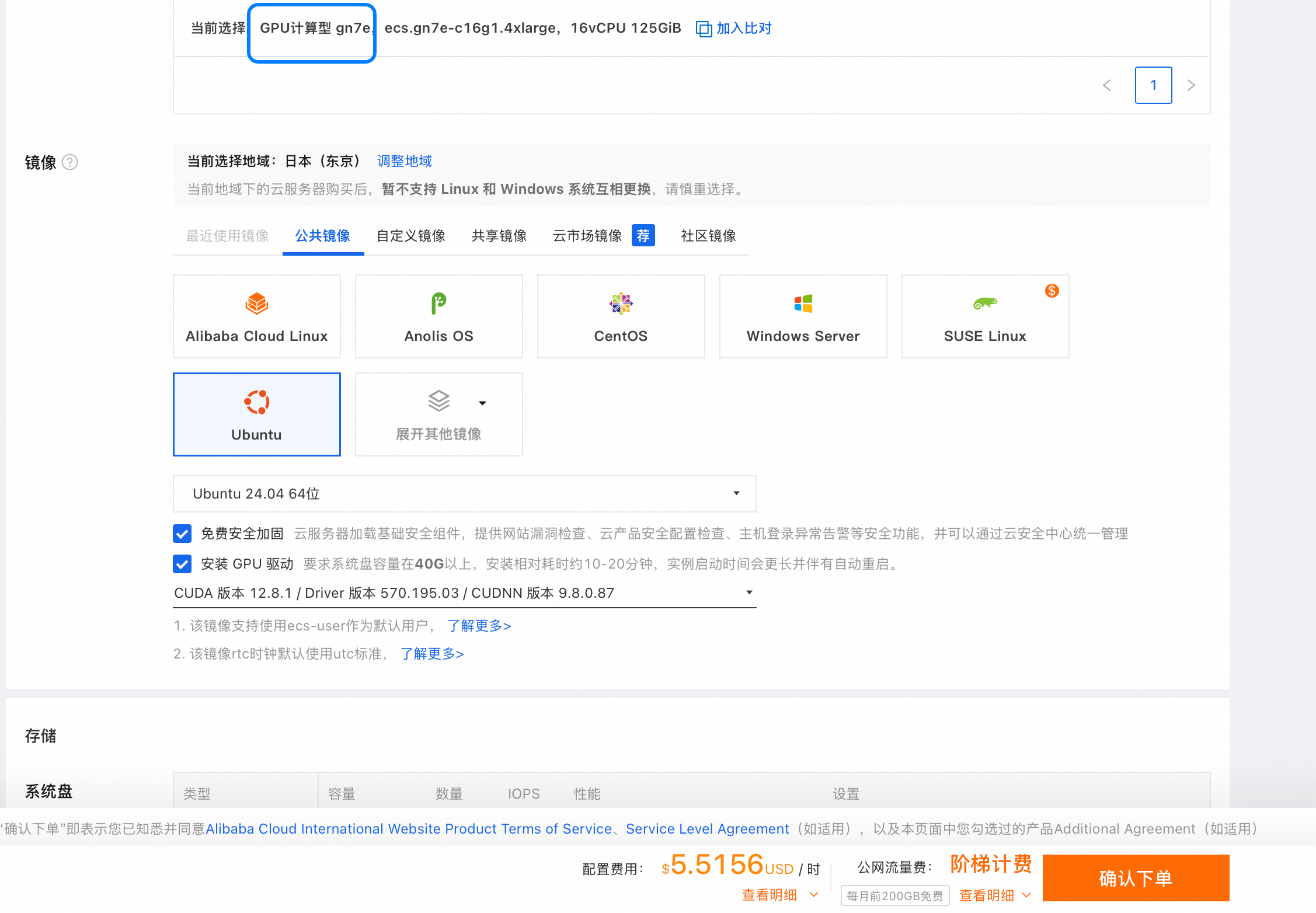Click the 调整地域 link
Image resolution: width=1316 pixels, height=913 pixels.
[x=404, y=161]
